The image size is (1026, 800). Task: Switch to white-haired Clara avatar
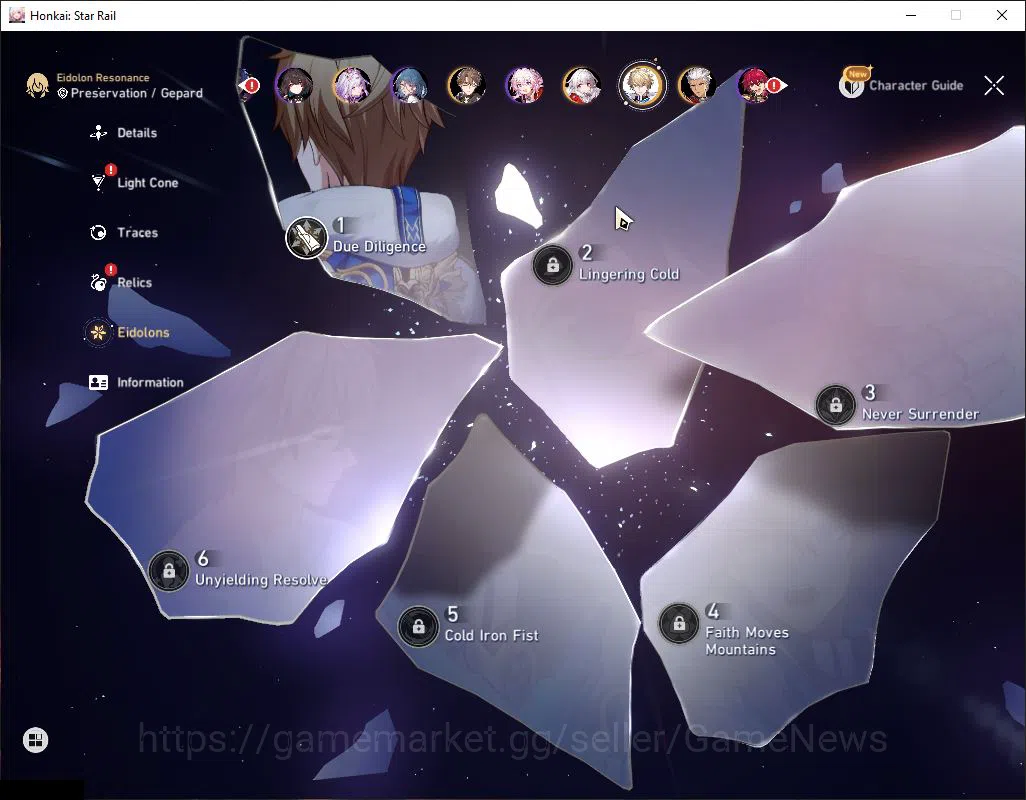click(x=582, y=86)
